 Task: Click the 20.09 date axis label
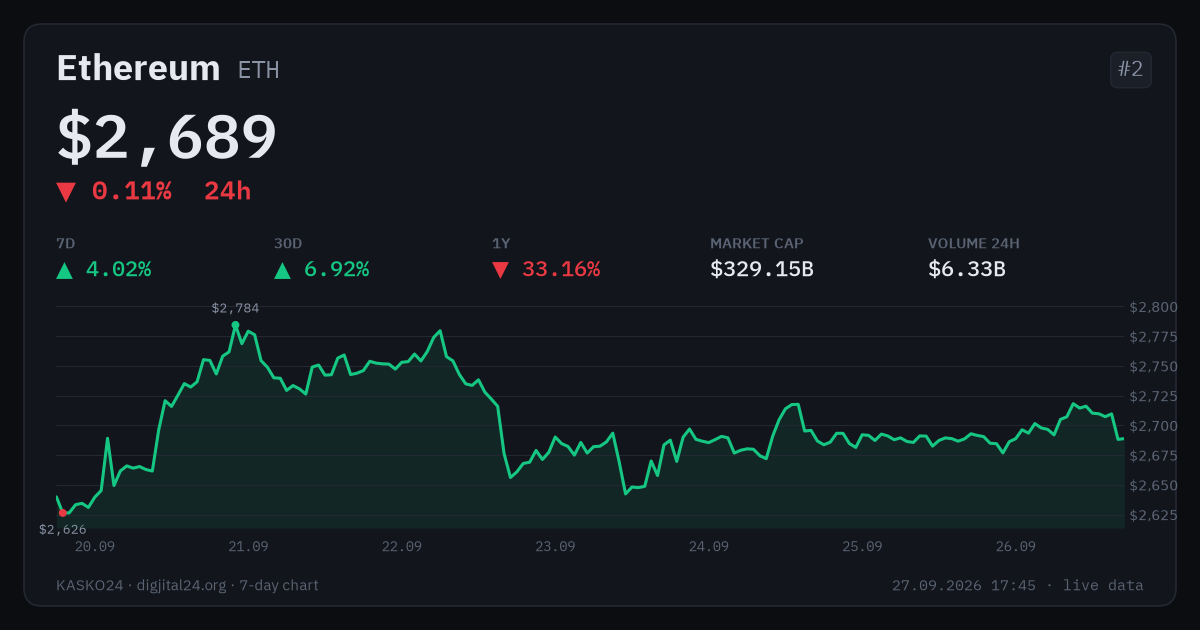point(95,547)
